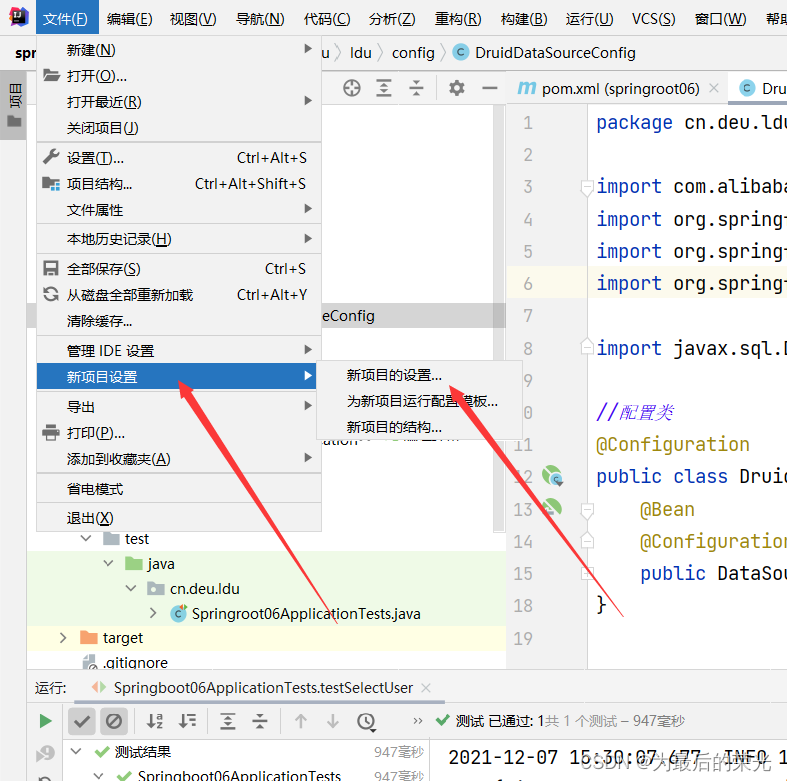
Task: Click the Springboot06ApplicationTests.testSelectUser run tab
Action: (263, 688)
